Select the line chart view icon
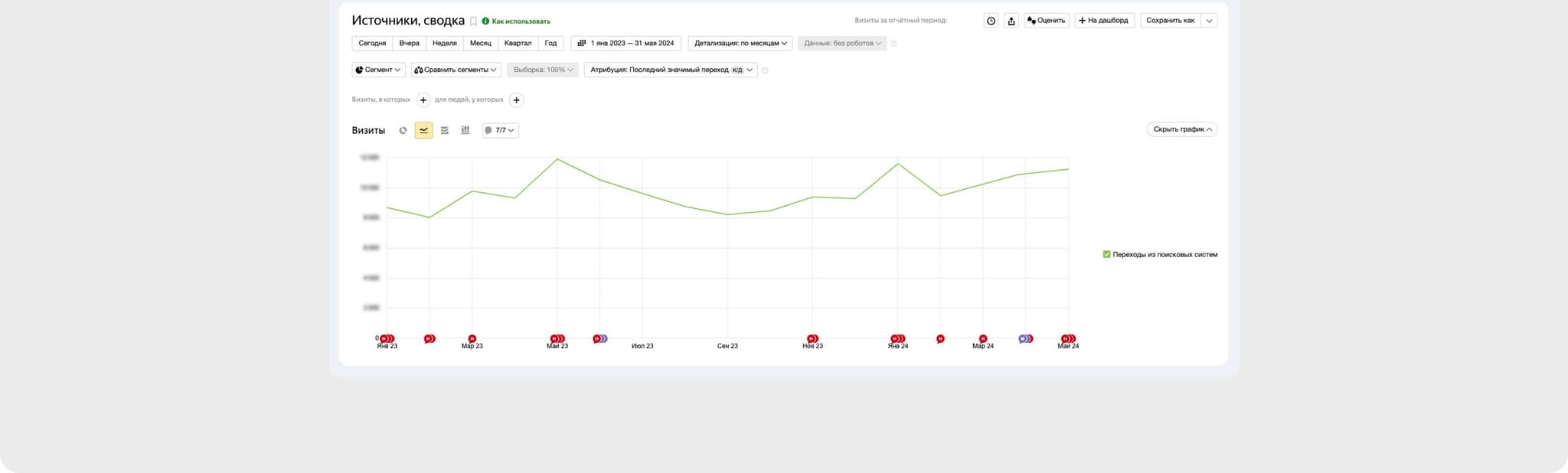The height and width of the screenshot is (473, 1568). pyautogui.click(x=423, y=131)
